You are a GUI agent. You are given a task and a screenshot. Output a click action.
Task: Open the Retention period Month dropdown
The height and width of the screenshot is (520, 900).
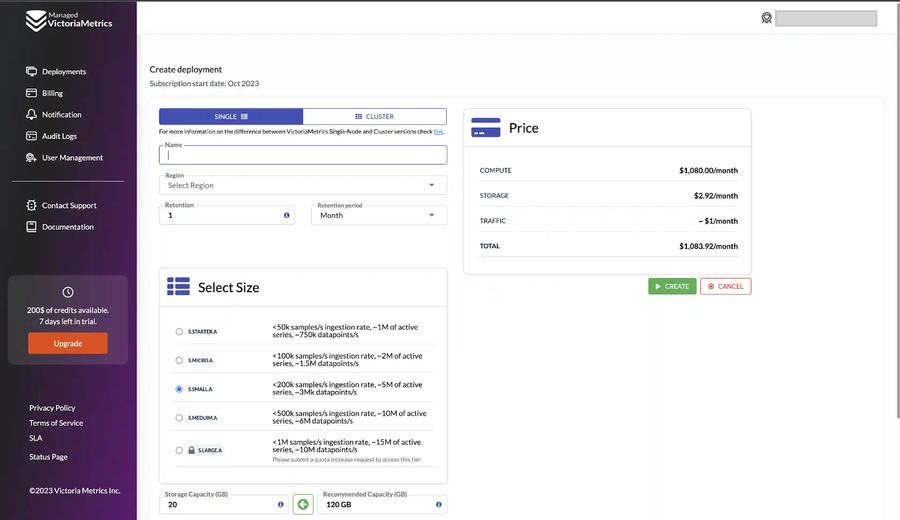[x=379, y=215]
